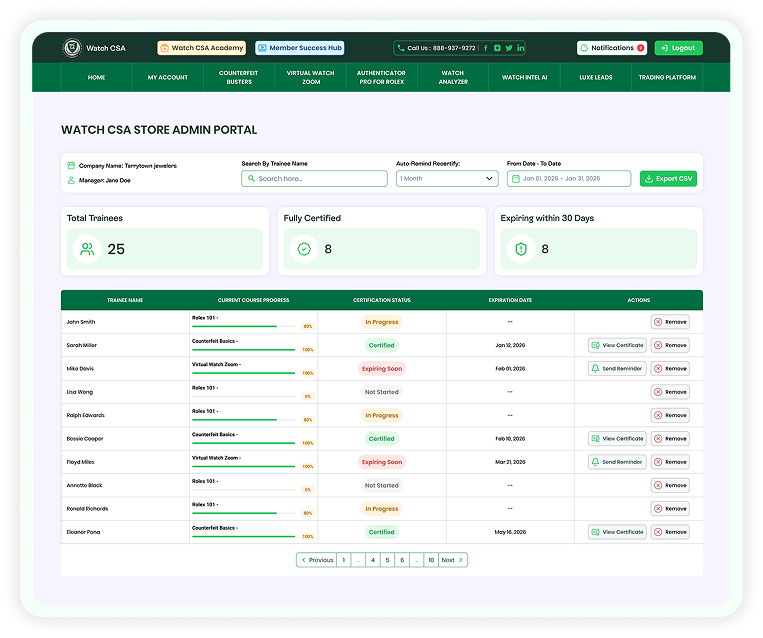The width and height of the screenshot is (763, 638).
Task: Click the Logout button
Action: (678, 48)
